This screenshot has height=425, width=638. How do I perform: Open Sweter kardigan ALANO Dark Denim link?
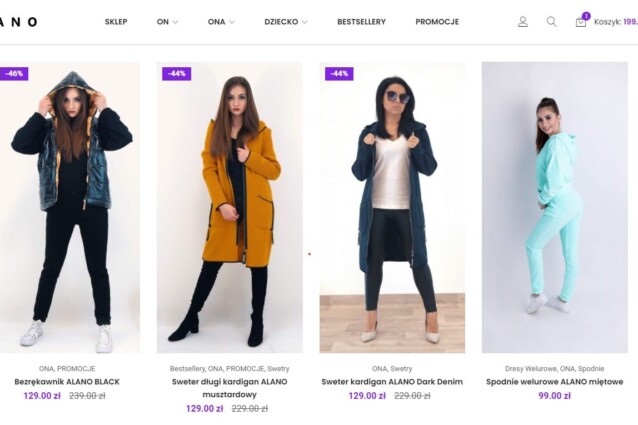(x=392, y=381)
